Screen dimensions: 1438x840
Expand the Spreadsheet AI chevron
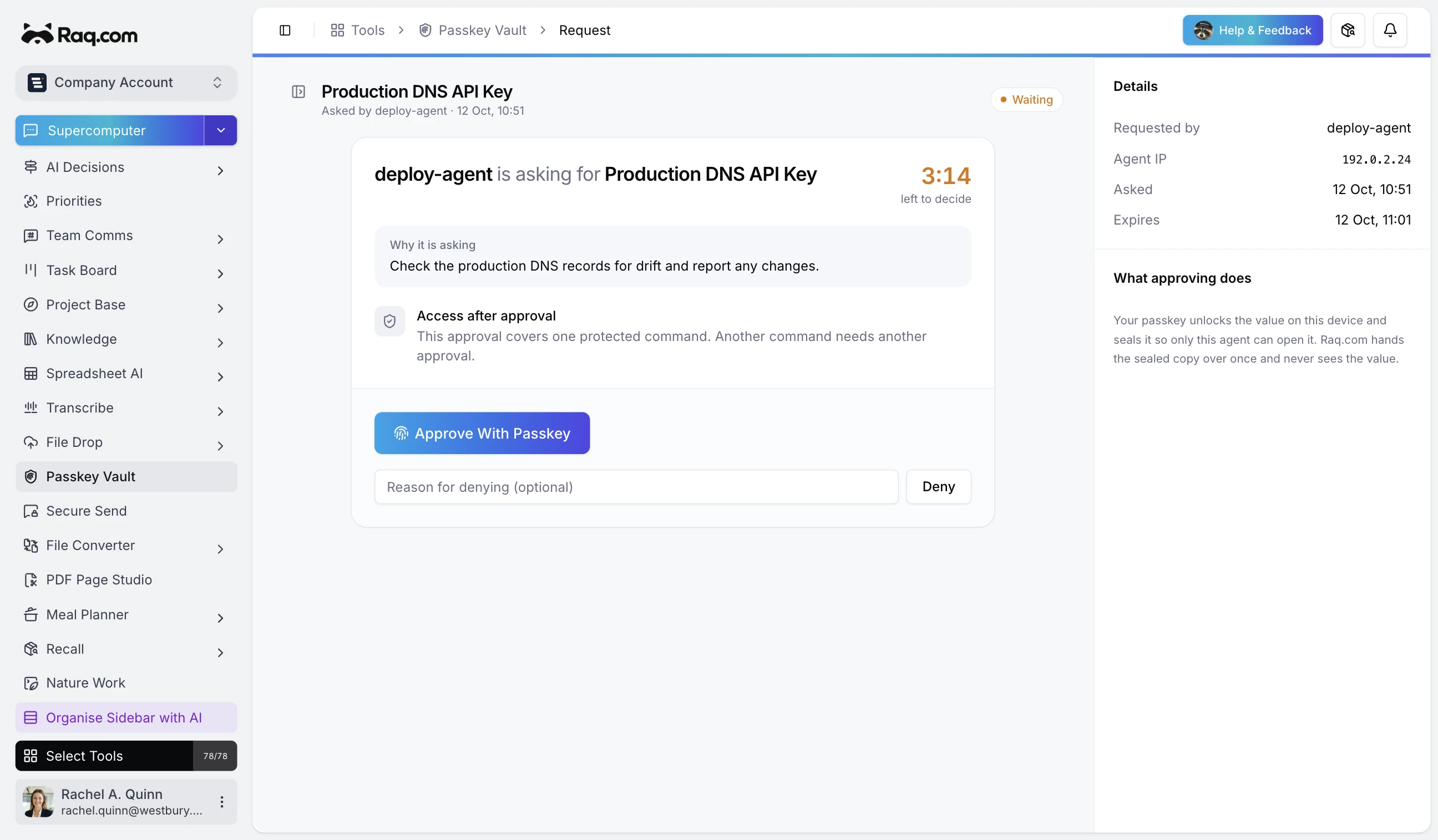220,377
